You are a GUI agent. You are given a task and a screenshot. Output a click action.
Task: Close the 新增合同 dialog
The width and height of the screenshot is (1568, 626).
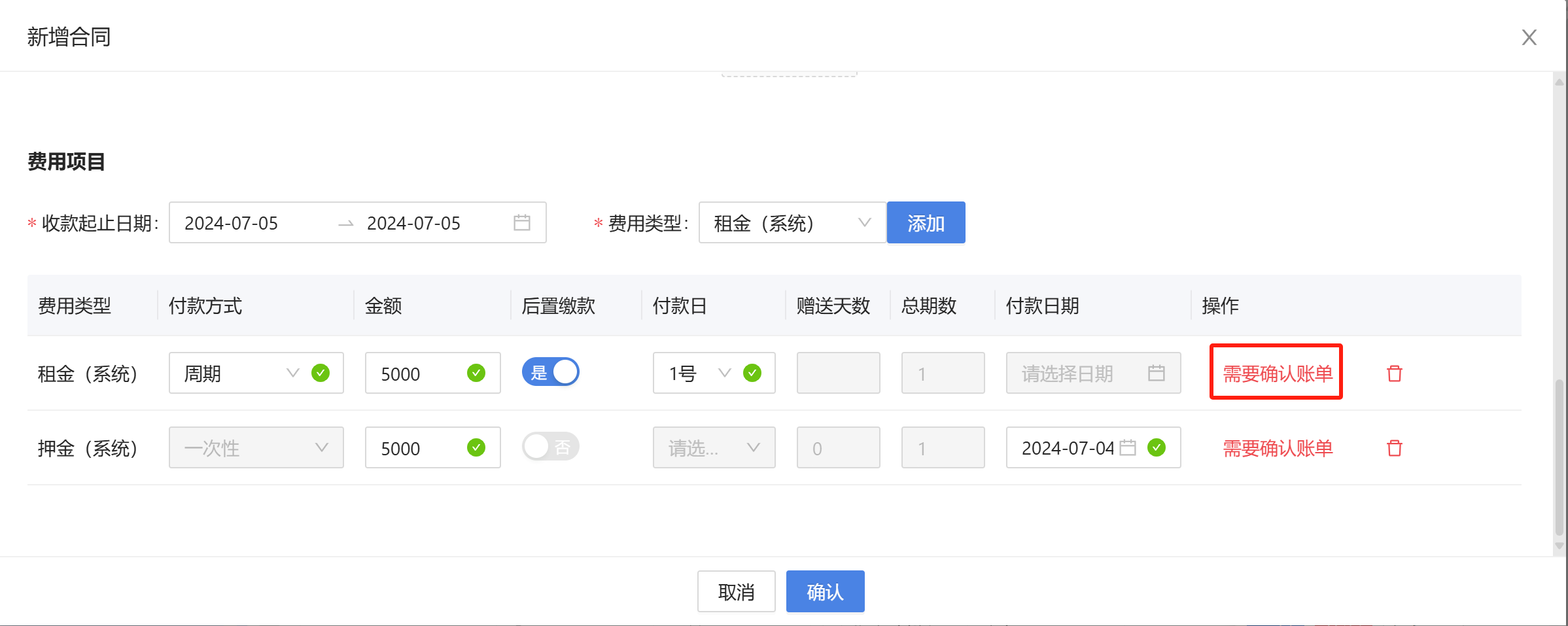coord(1529,37)
